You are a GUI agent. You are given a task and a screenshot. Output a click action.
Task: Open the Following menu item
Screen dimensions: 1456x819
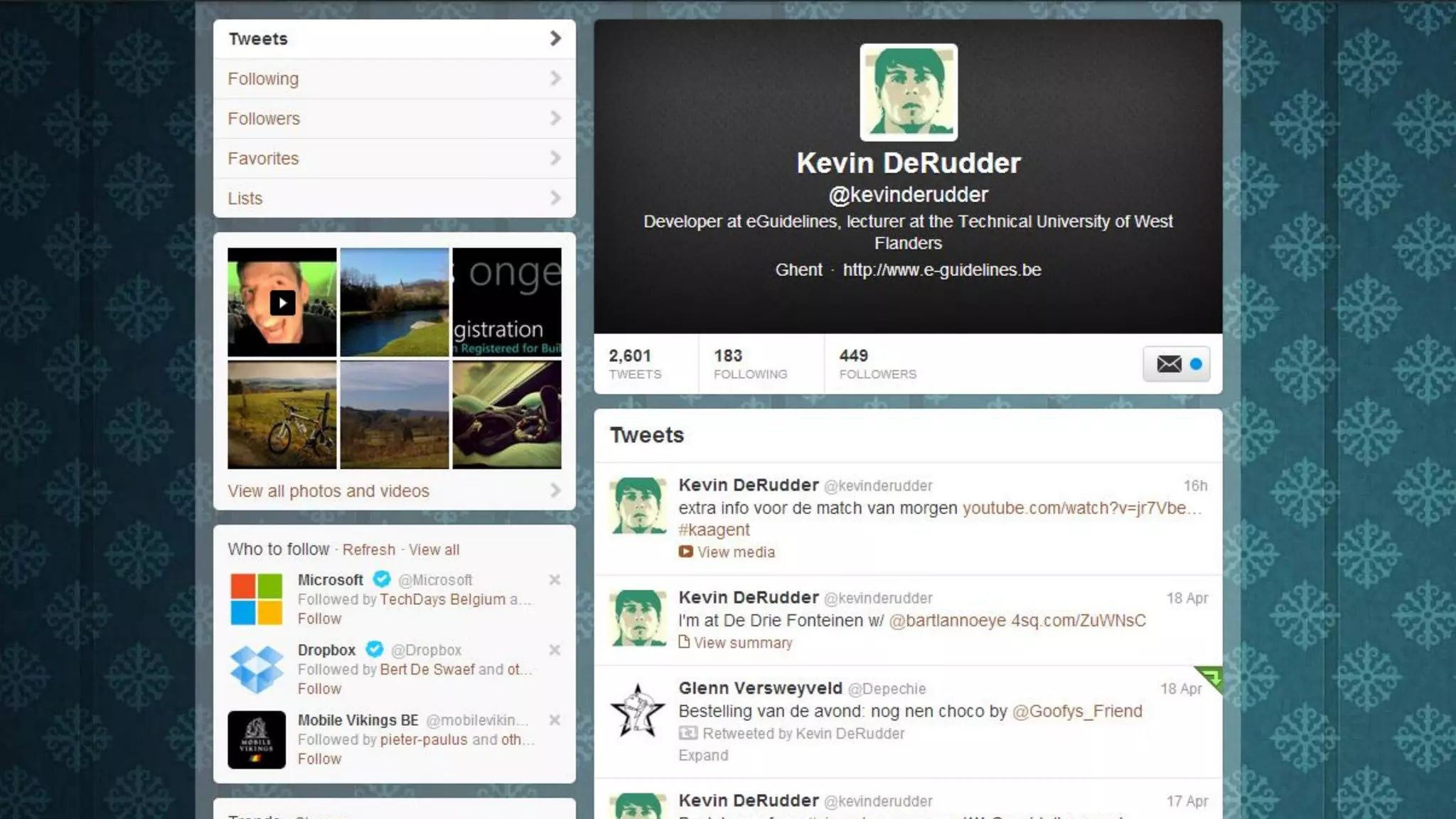point(394,79)
